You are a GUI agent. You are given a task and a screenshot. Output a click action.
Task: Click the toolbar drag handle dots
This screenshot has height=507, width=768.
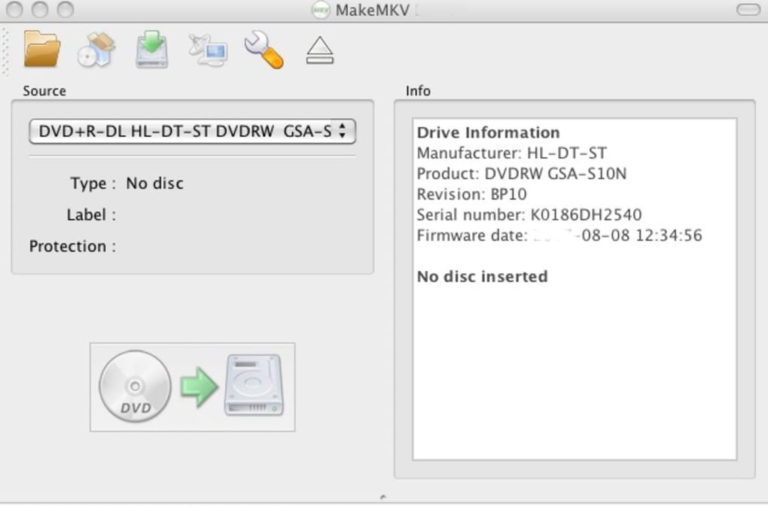(x=5, y=51)
